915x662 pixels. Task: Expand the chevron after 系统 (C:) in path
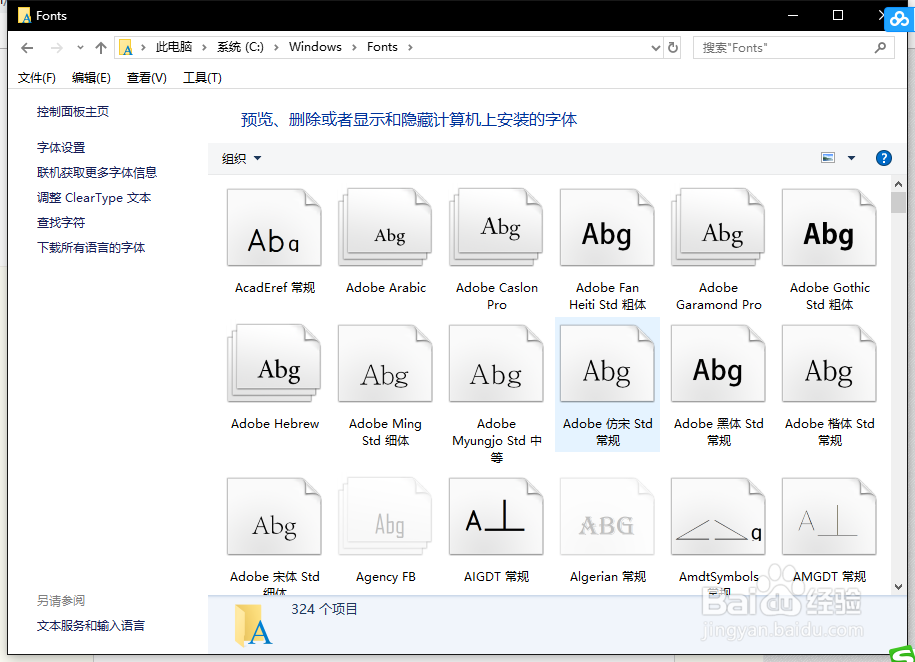click(x=276, y=47)
